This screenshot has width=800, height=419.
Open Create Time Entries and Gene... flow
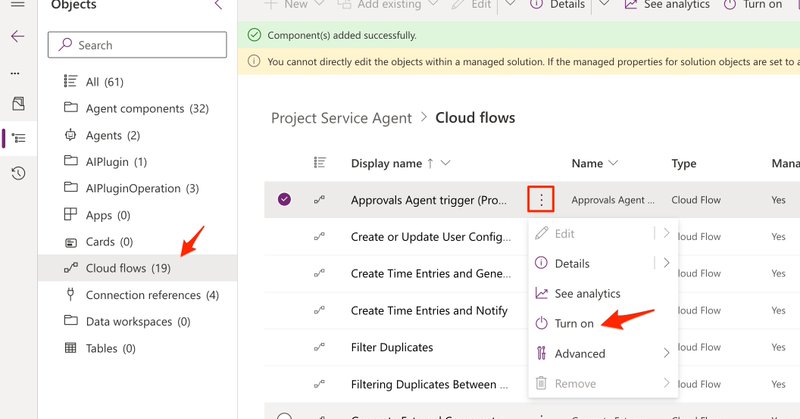[431, 274]
